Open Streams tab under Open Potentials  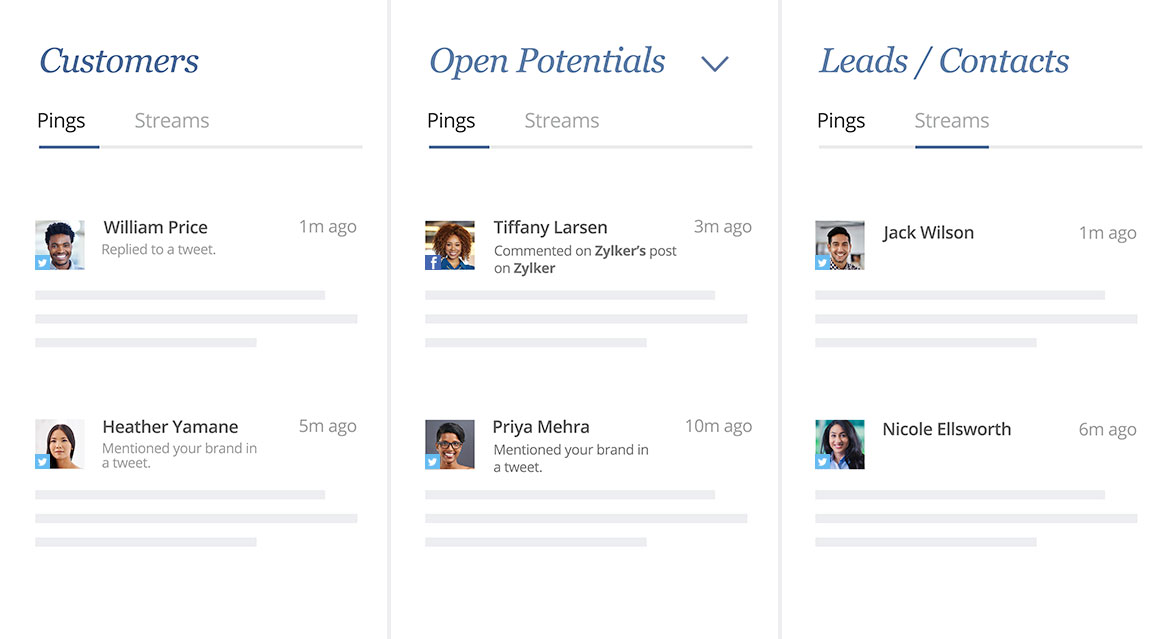(x=561, y=121)
